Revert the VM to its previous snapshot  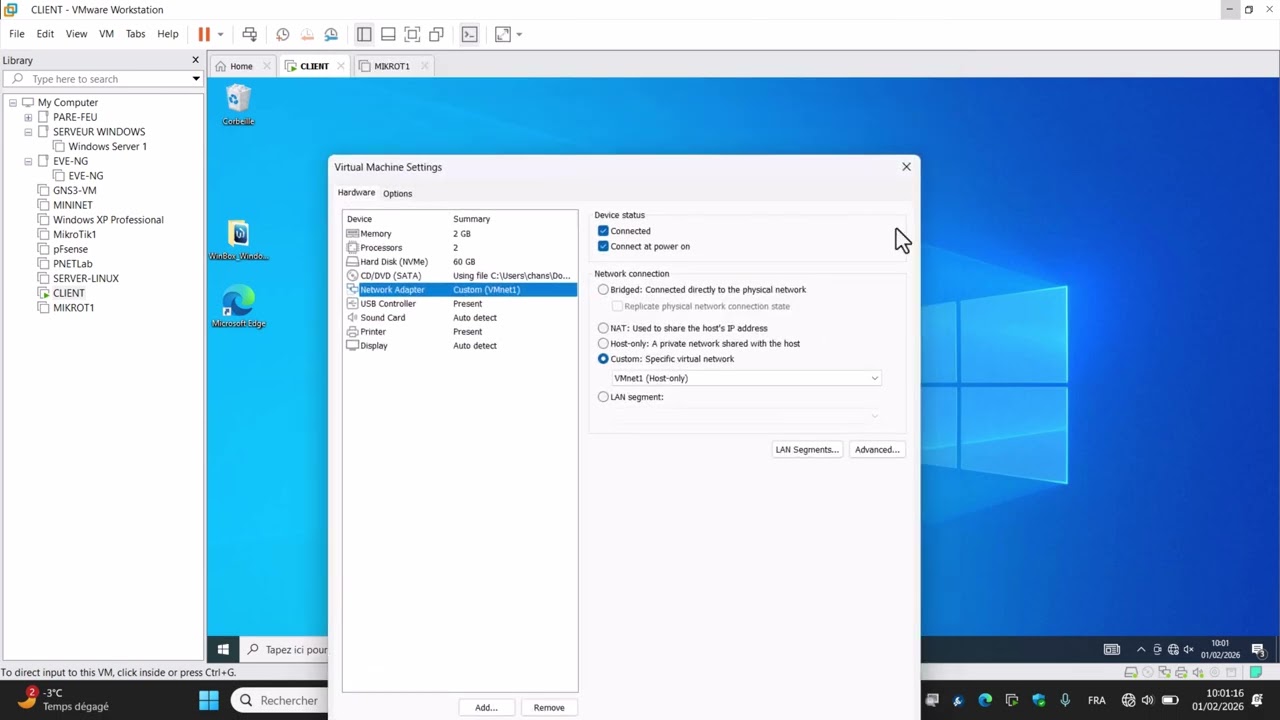click(307, 34)
